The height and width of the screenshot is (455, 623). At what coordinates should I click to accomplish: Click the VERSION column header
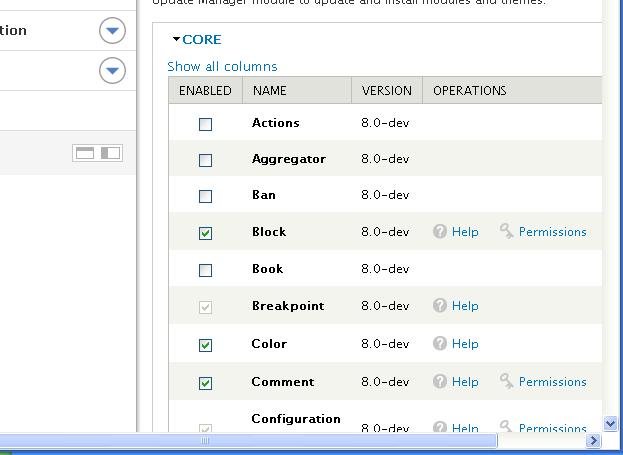(x=387, y=90)
